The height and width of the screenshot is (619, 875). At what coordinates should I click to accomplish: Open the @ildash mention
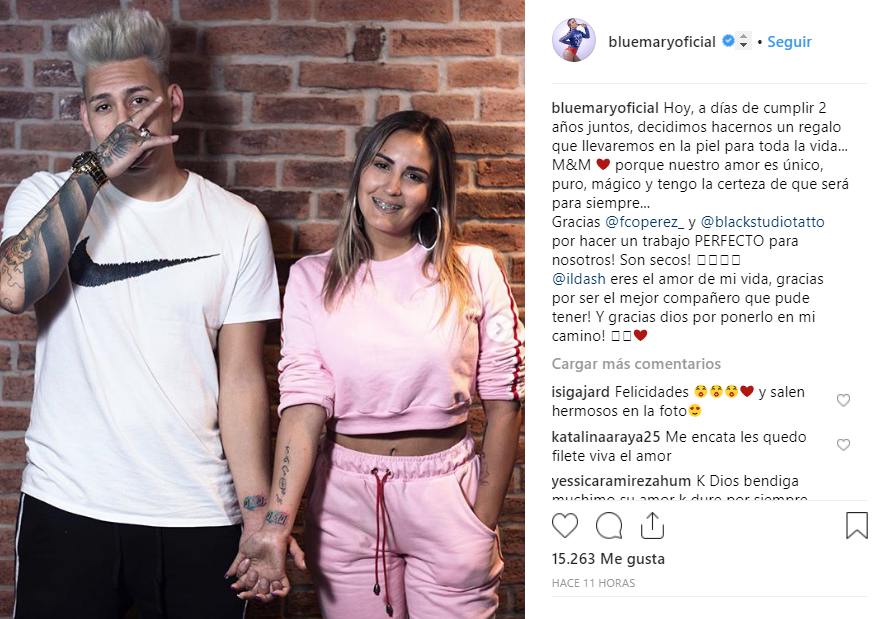(x=579, y=279)
